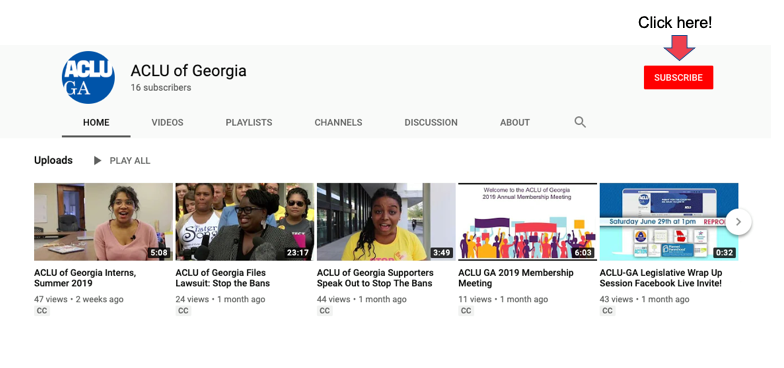
Task: Open the channel search magnifier icon
Action: 580,122
